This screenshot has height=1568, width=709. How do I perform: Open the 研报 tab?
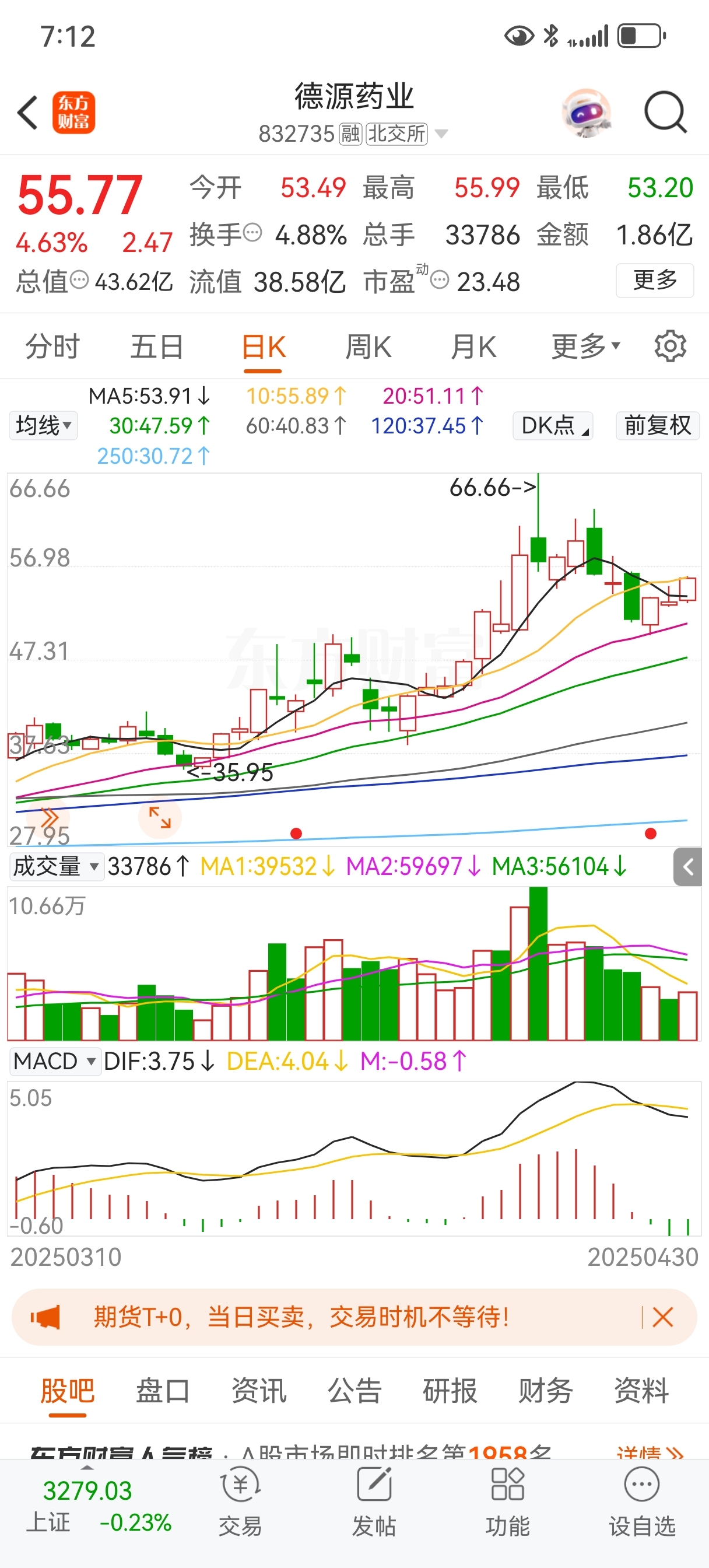click(450, 1391)
